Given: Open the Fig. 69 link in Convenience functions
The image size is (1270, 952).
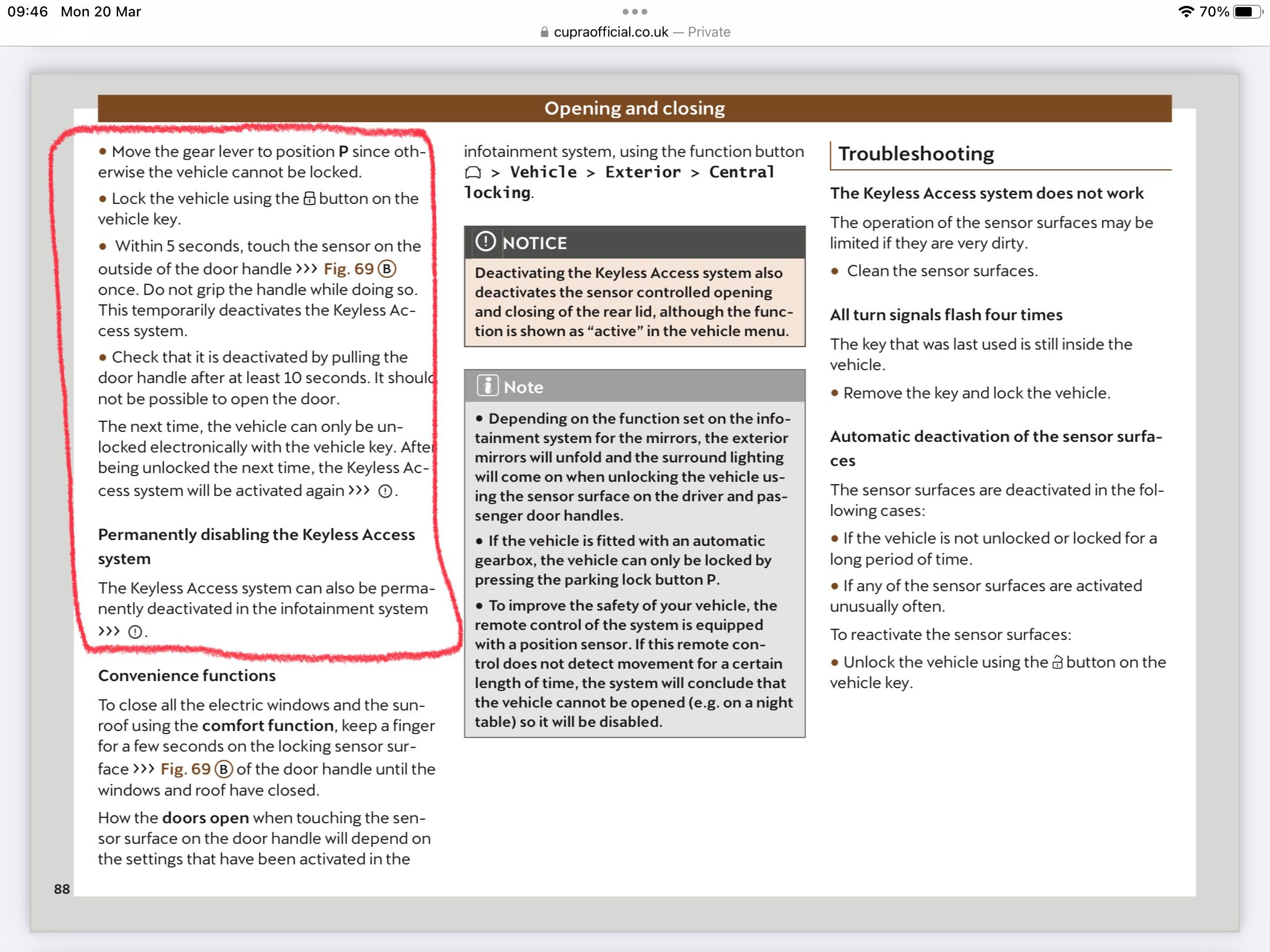Looking at the screenshot, I should click(x=185, y=769).
